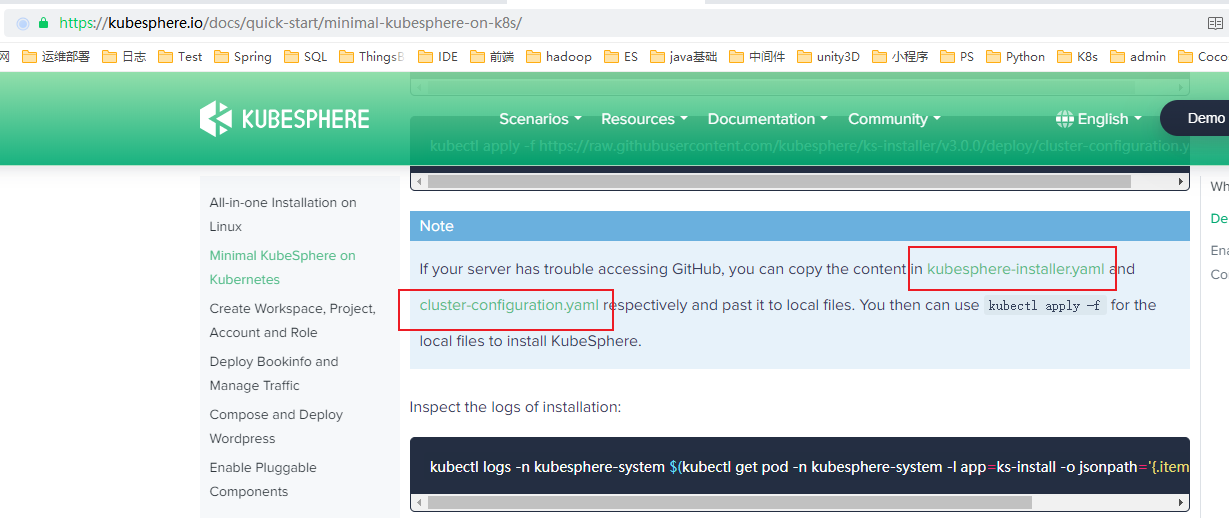Click the browser address bar URL
This screenshot has width=1229, height=518.
click(x=290, y=22)
